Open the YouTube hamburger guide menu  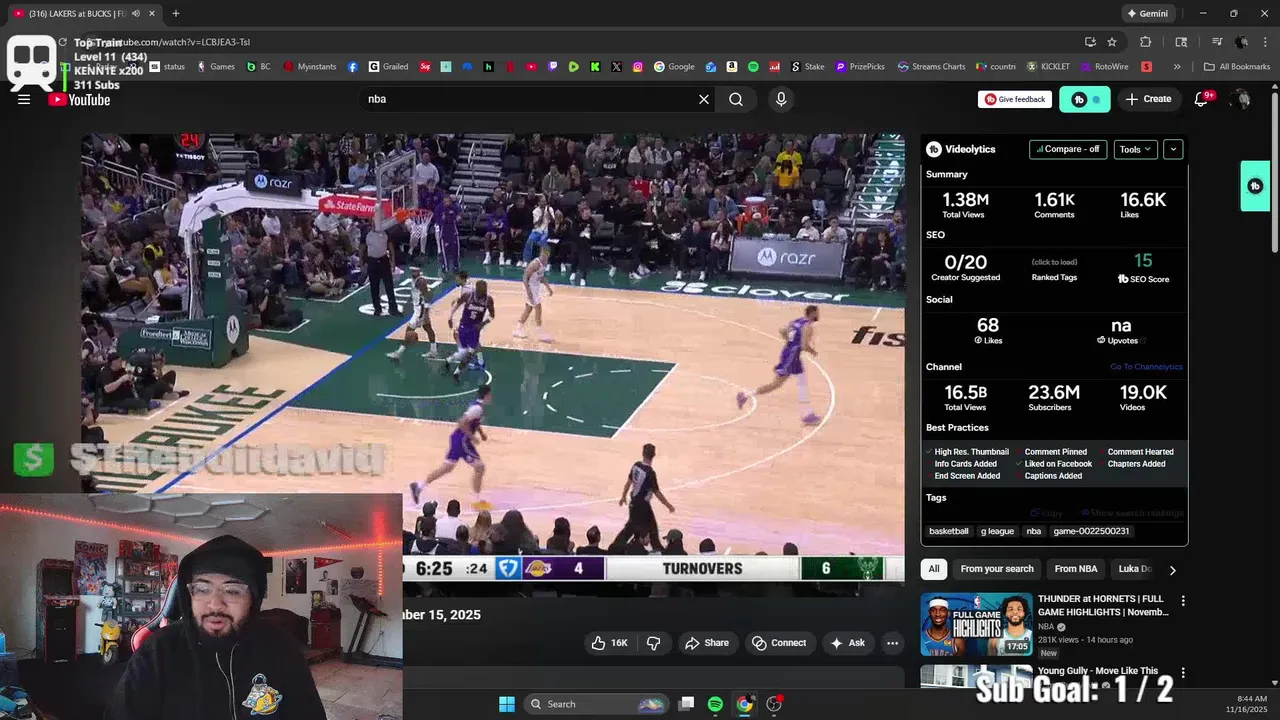(x=24, y=99)
